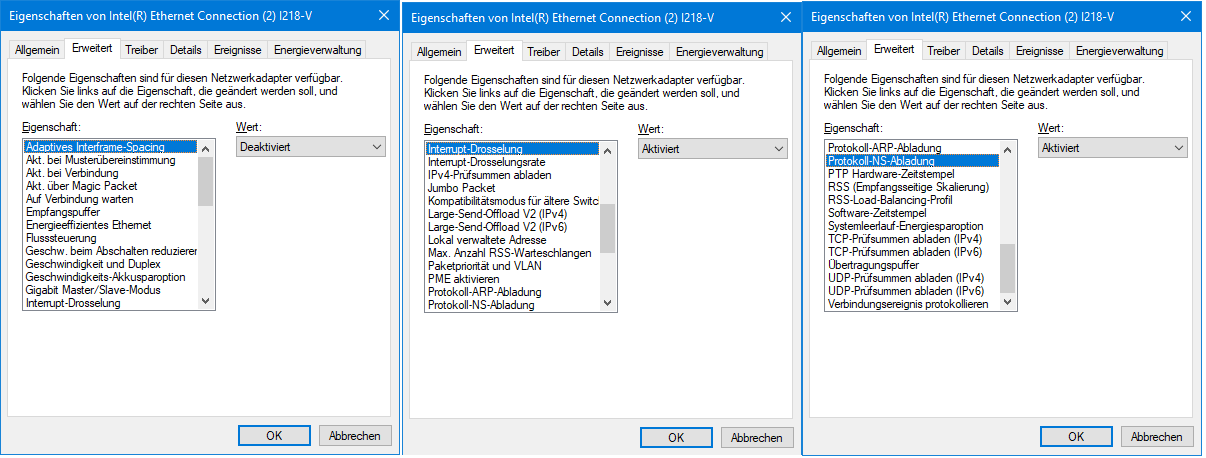Switch to Allgemein tab in left window
Image resolution: width=1206 pixels, height=458 pixels.
(x=38, y=50)
